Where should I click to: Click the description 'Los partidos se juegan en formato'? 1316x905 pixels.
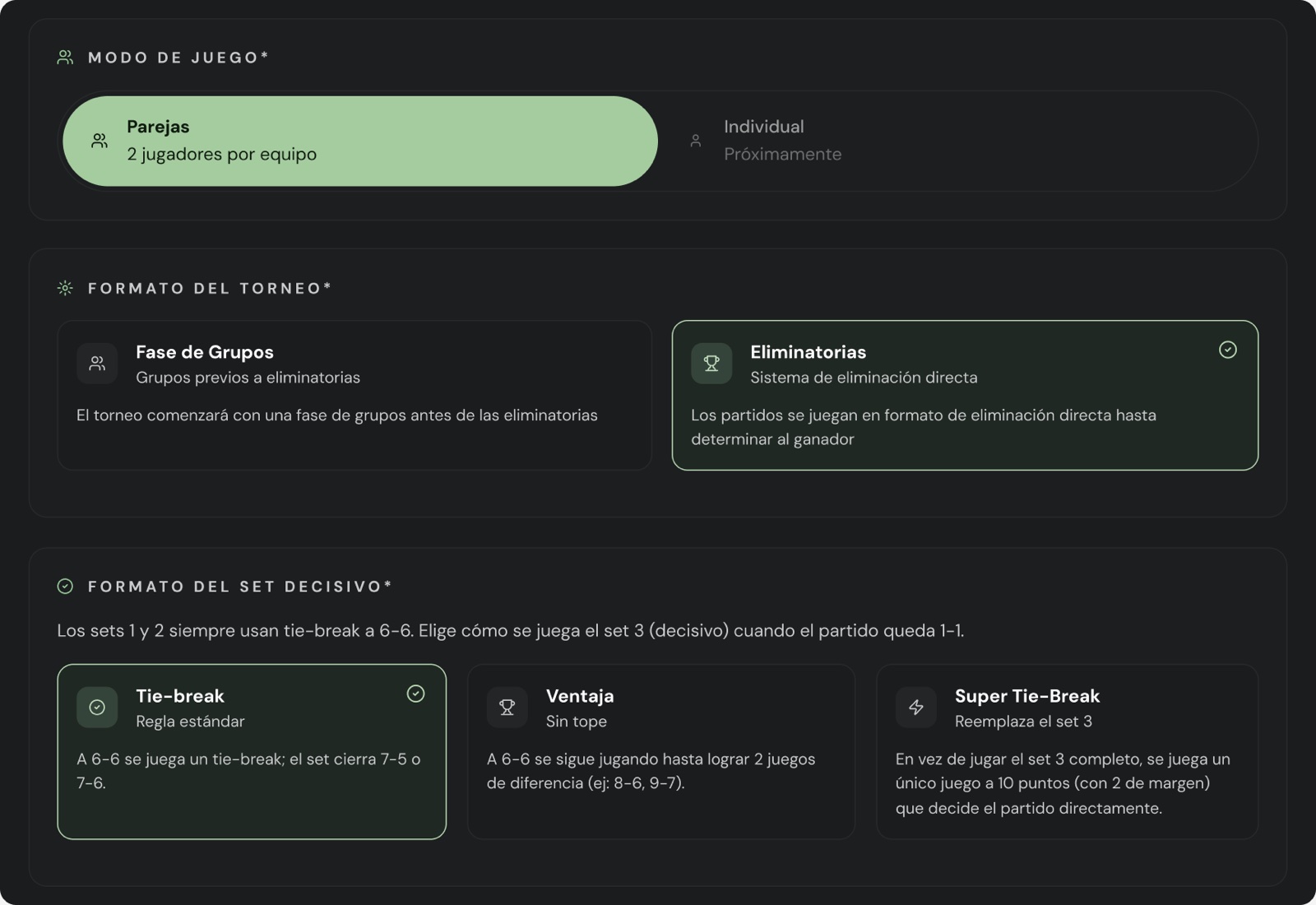click(924, 427)
